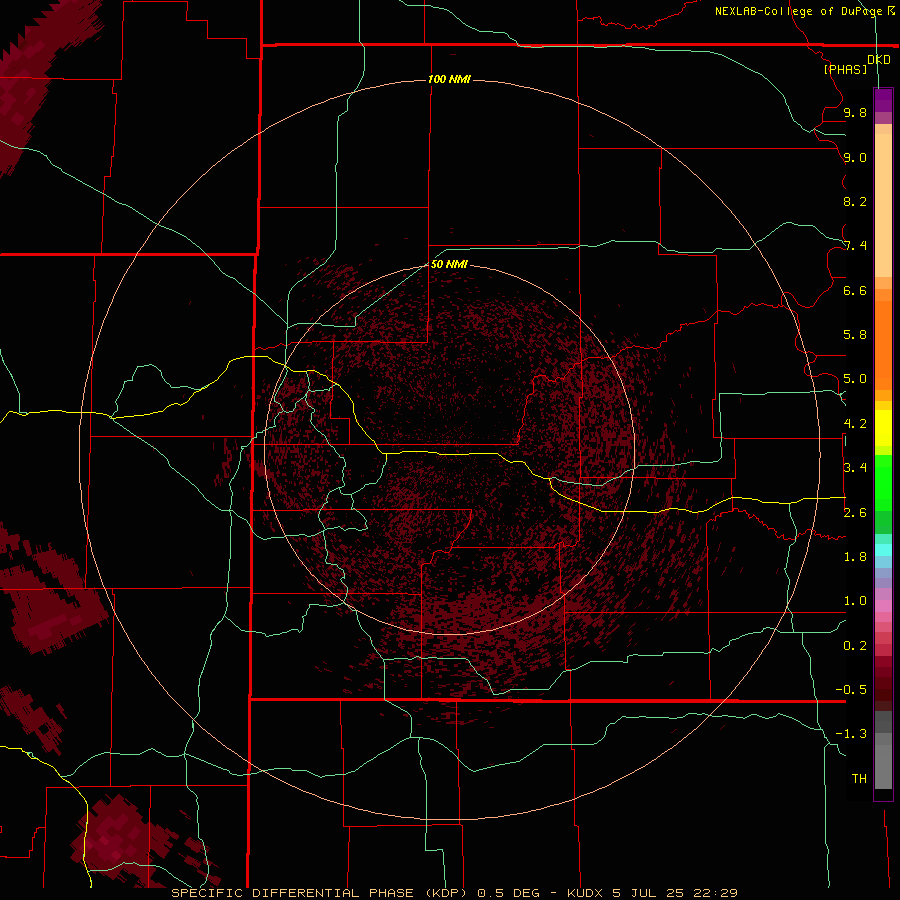Click the pink swatch near 1.0 on the legend
The image size is (900, 900).
click(x=883, y=606)
